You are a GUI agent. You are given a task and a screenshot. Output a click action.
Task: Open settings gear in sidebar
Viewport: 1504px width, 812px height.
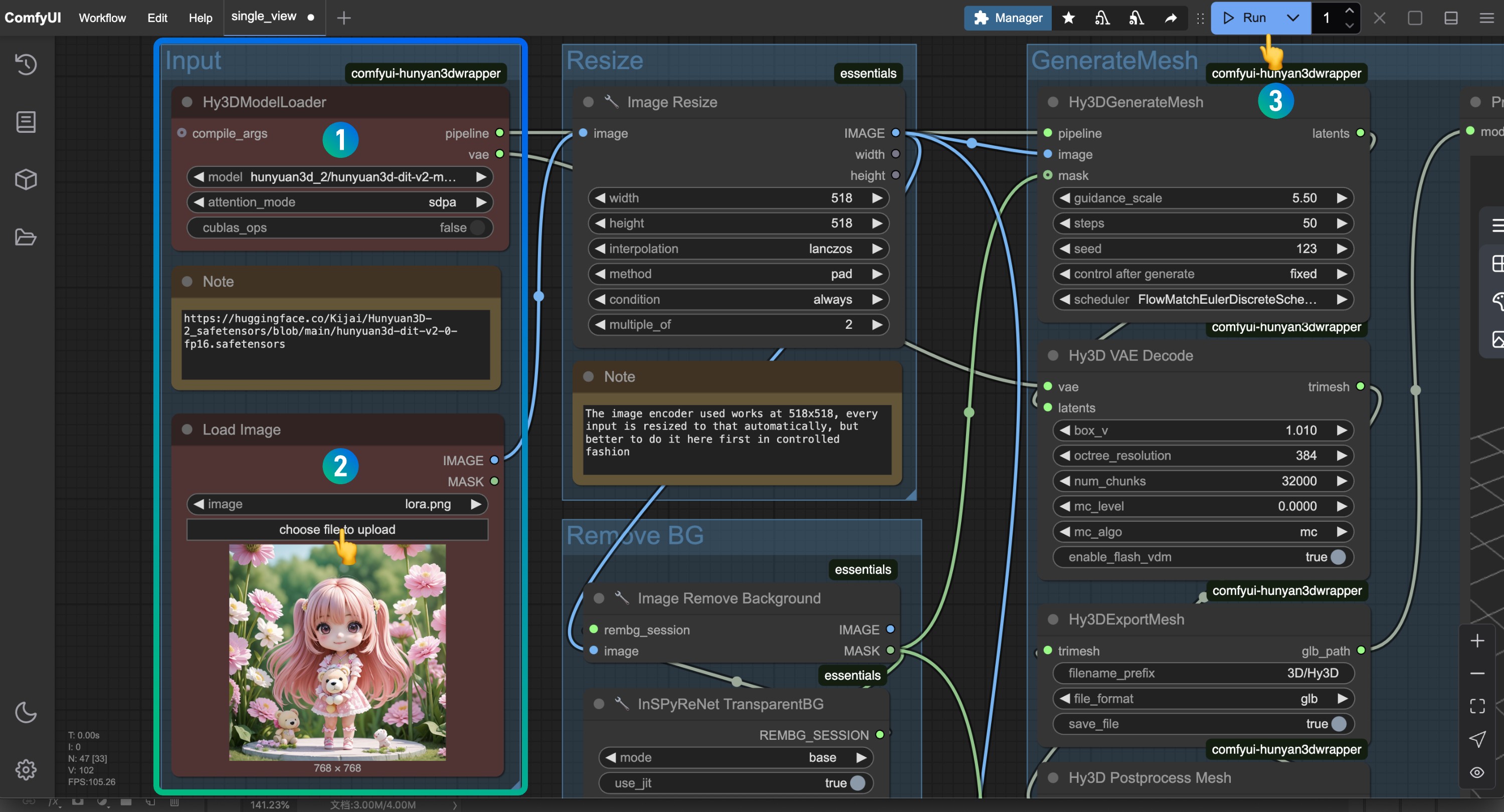pos(26,769)
